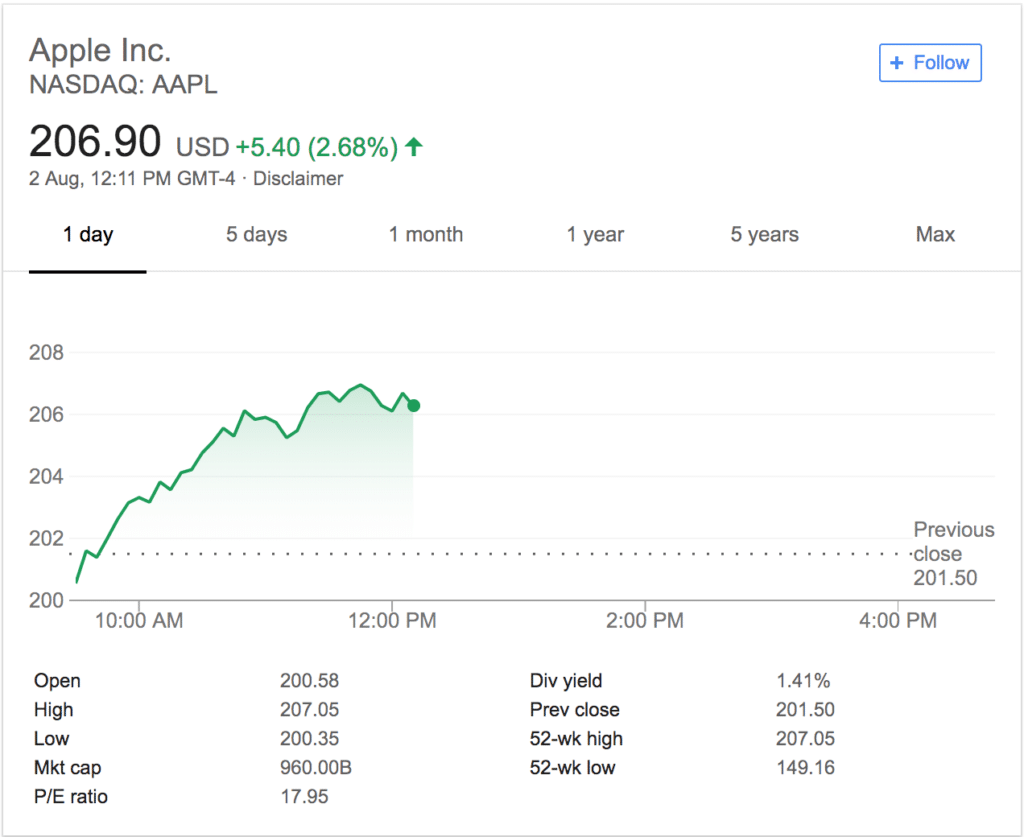
Task: Switch to 5 years view
Action: (764, 235)
